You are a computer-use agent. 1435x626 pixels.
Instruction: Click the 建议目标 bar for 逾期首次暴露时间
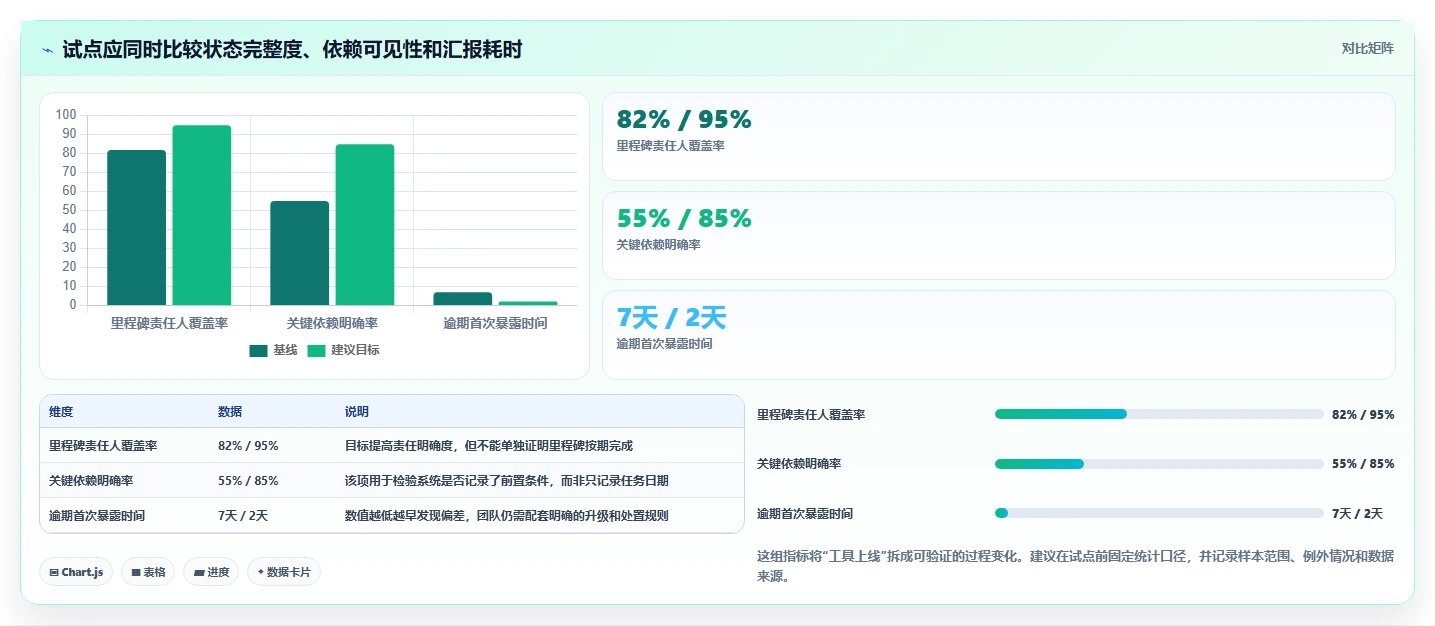tap(527, 303)
